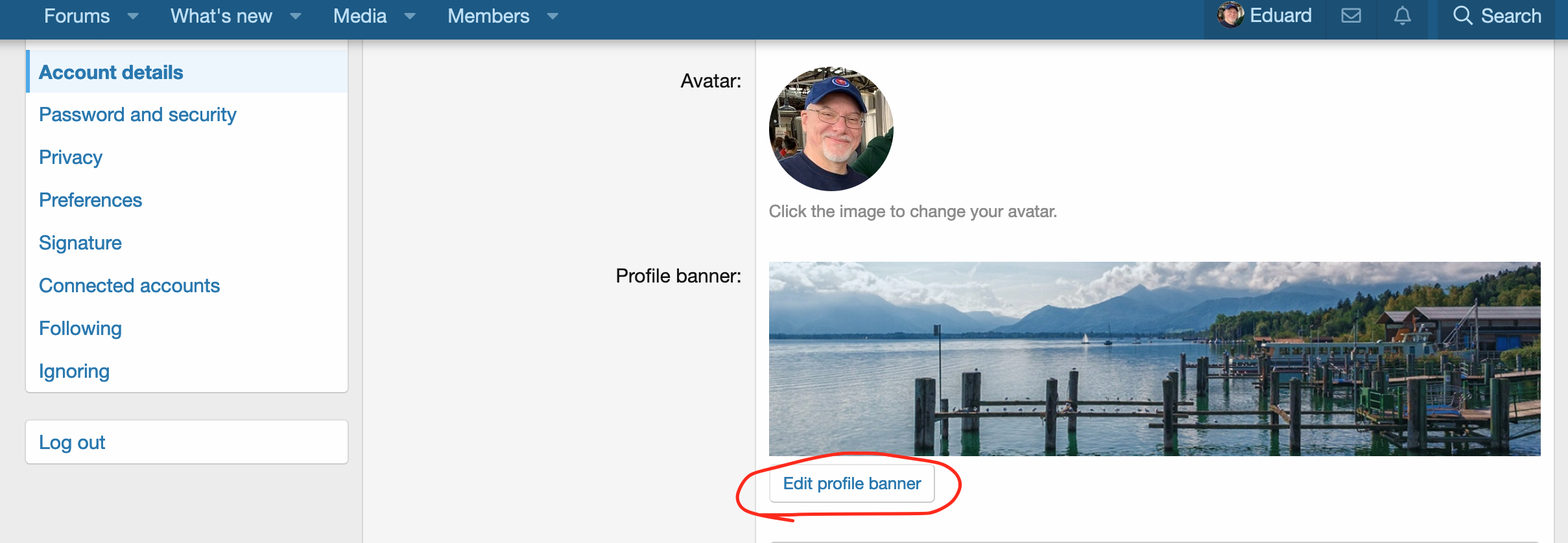Click the avatar image to change it
This screenshot has height=543, width=1568.
(x=831, y=129)
